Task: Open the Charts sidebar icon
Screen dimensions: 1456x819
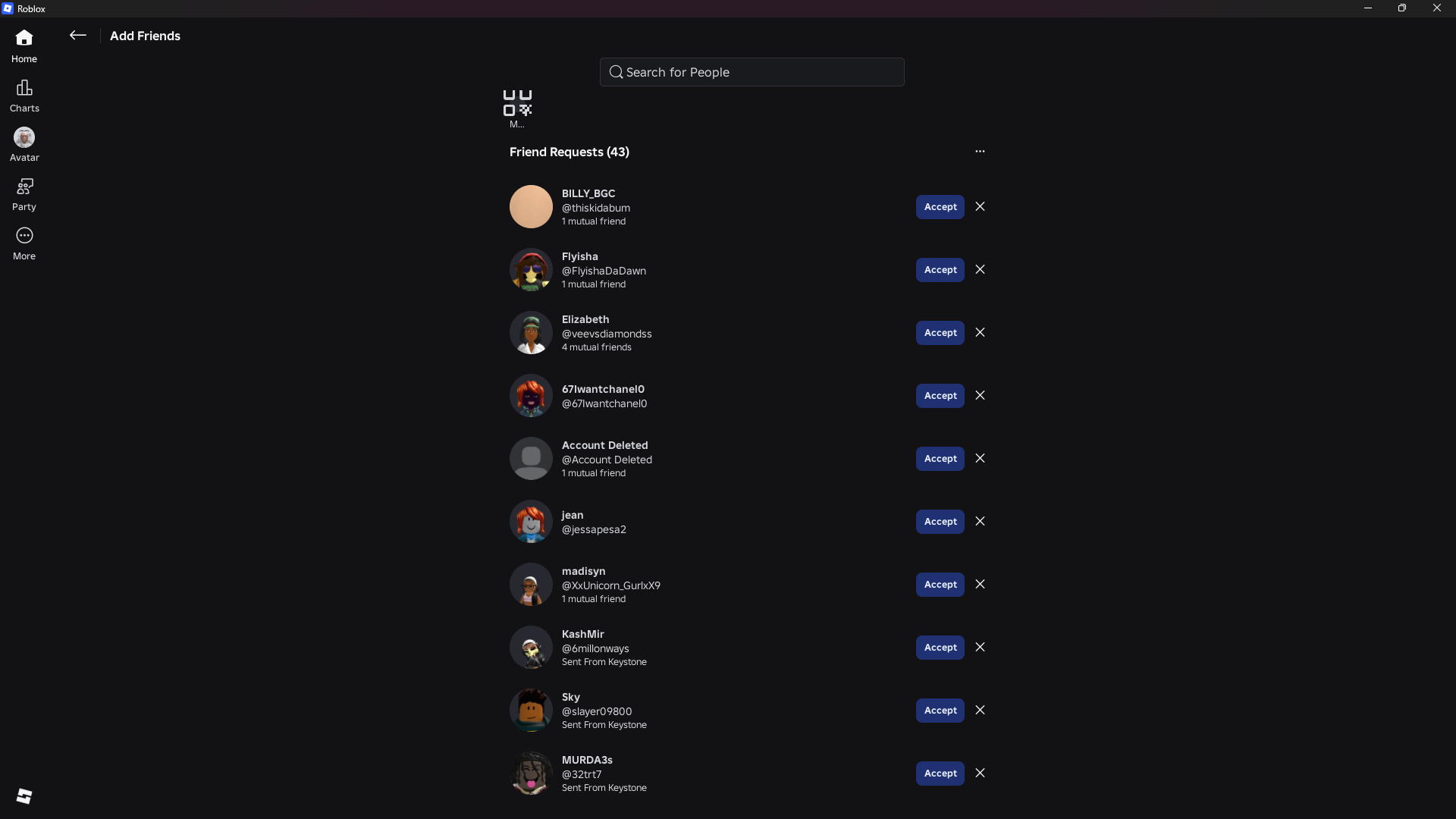Action: click(24, 96)
